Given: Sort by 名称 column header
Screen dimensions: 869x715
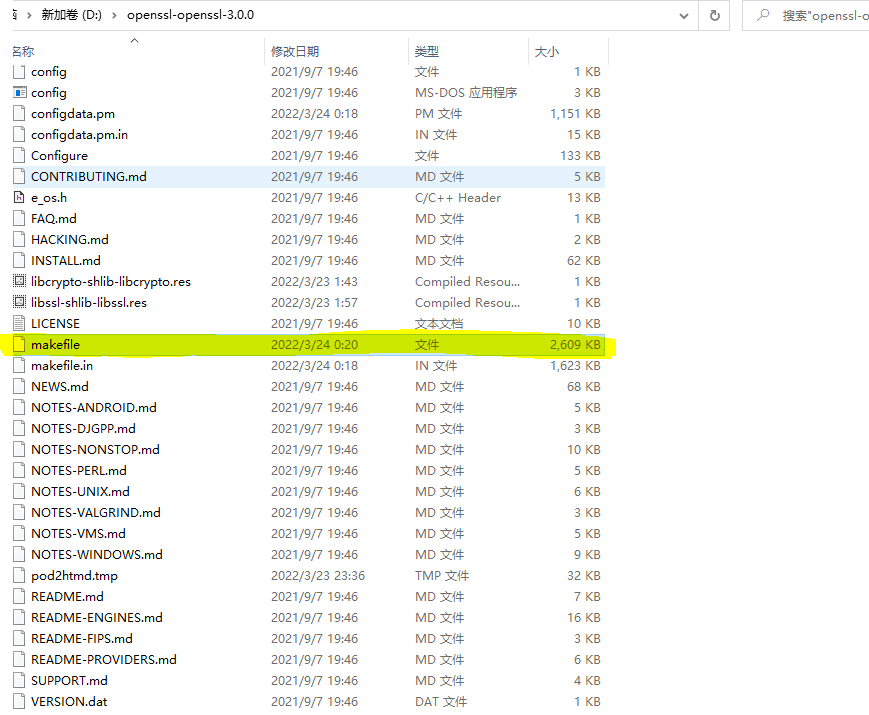Looking at the screenshot, I should [23, 52].
